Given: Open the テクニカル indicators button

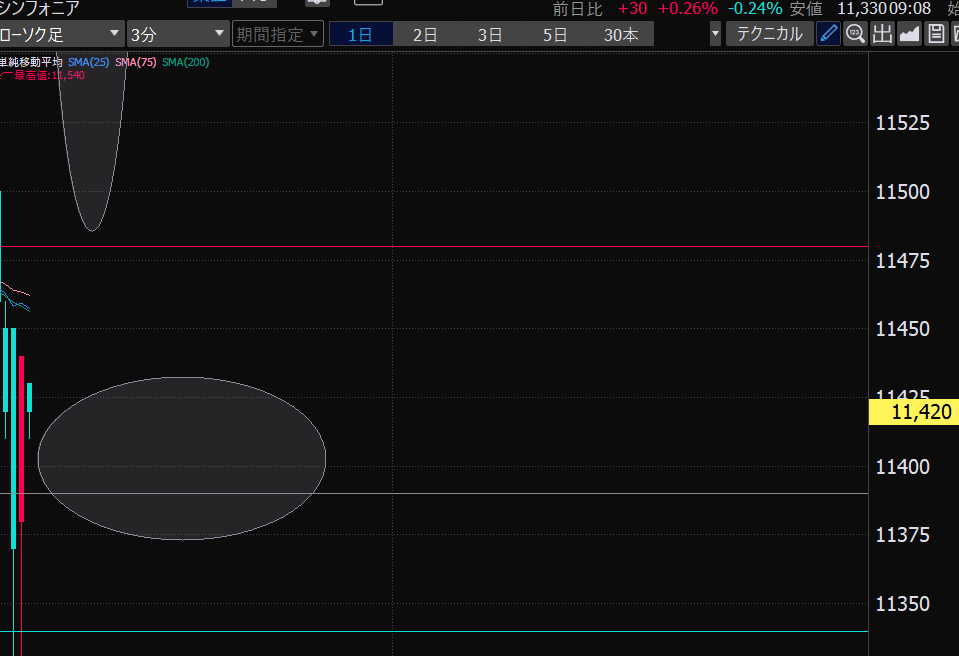Looking at the screenshot, I should [x=769, y=34].
